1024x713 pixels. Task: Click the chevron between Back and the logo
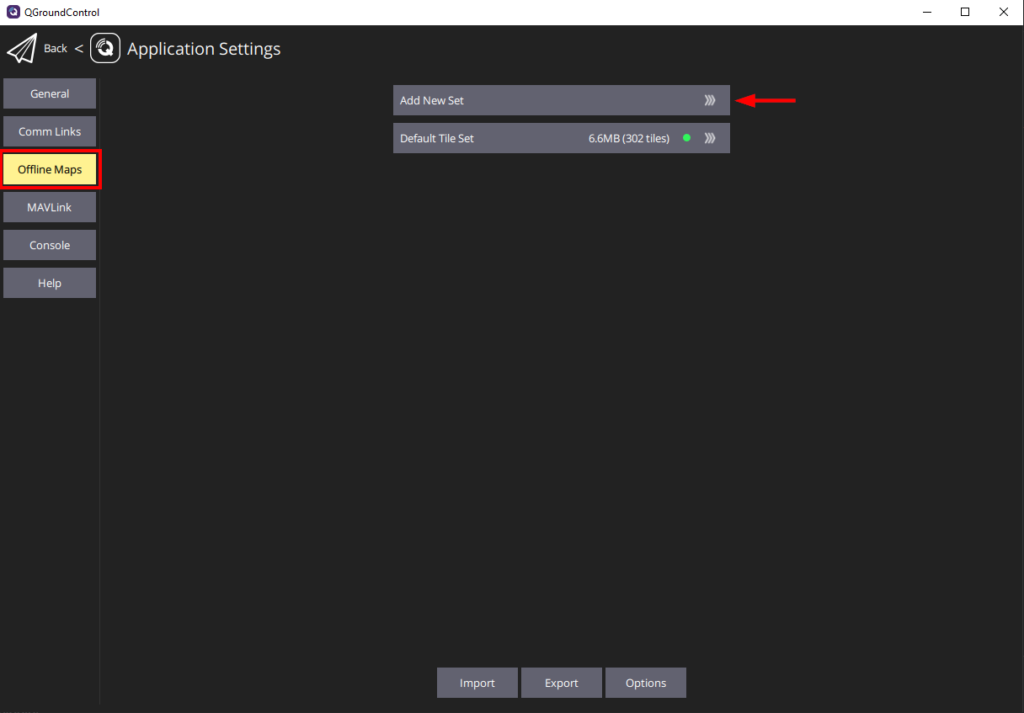(x=78, y=47)
